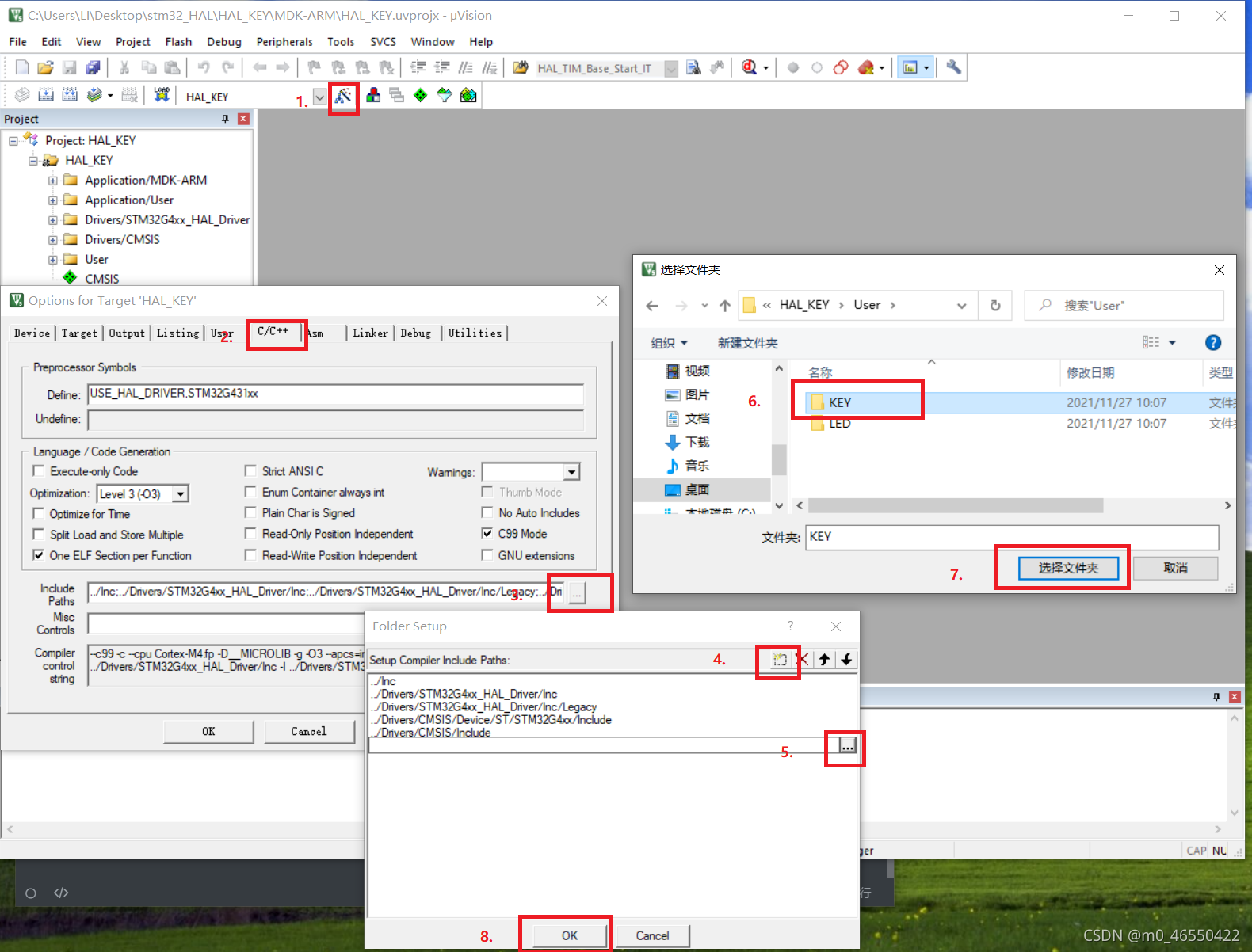Open the HAL_KEY target selection dropdown
Screen dimensions: 1252x952
tap(319, 97)
